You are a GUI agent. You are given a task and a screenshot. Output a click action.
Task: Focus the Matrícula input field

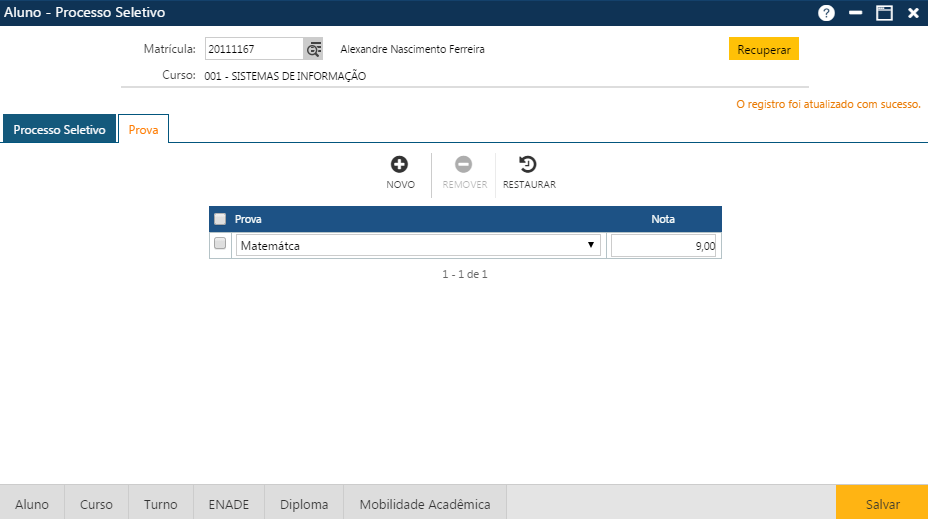253,49
